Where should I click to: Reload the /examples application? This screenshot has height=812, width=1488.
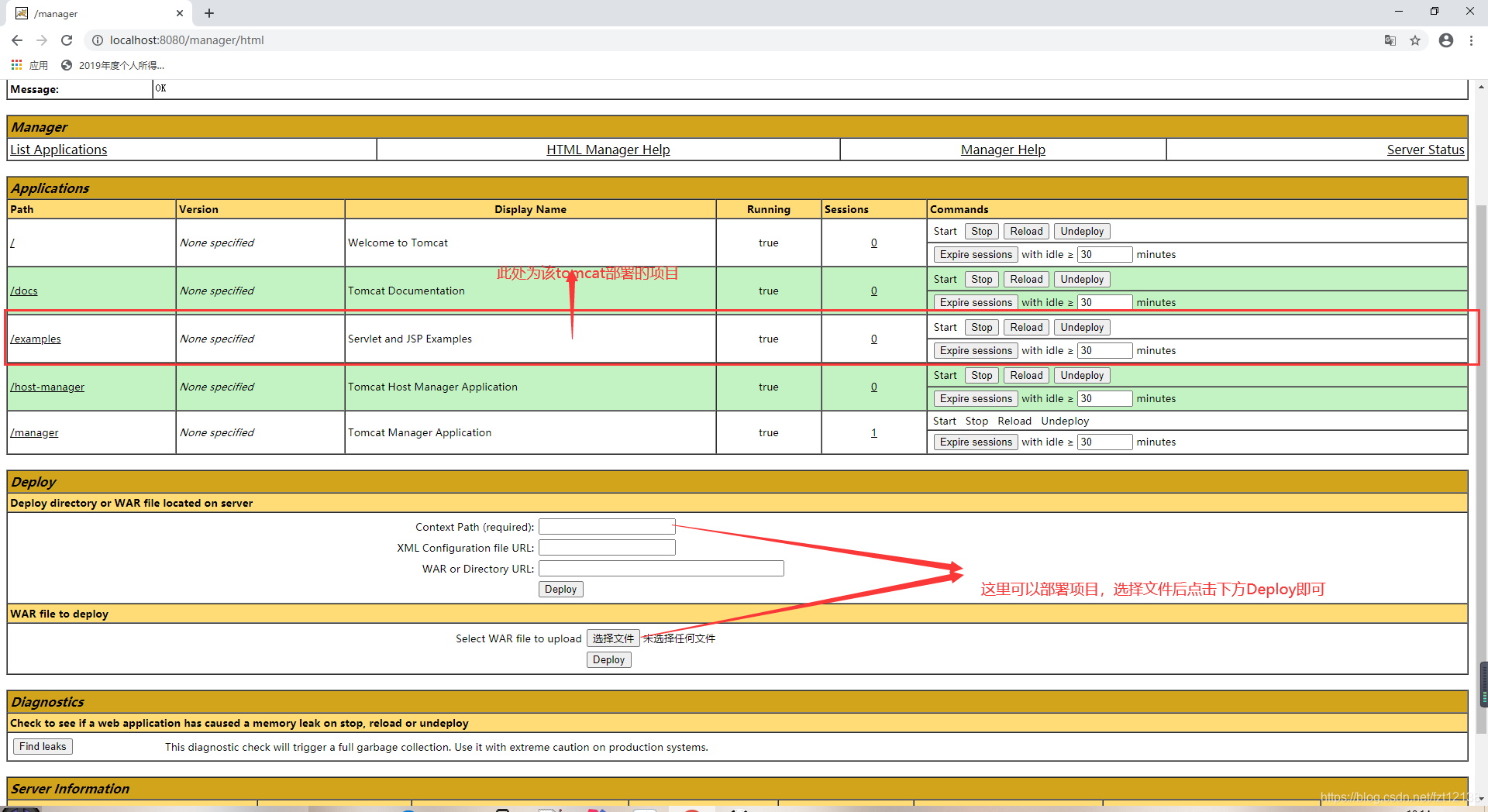[x=1026, y=327]
